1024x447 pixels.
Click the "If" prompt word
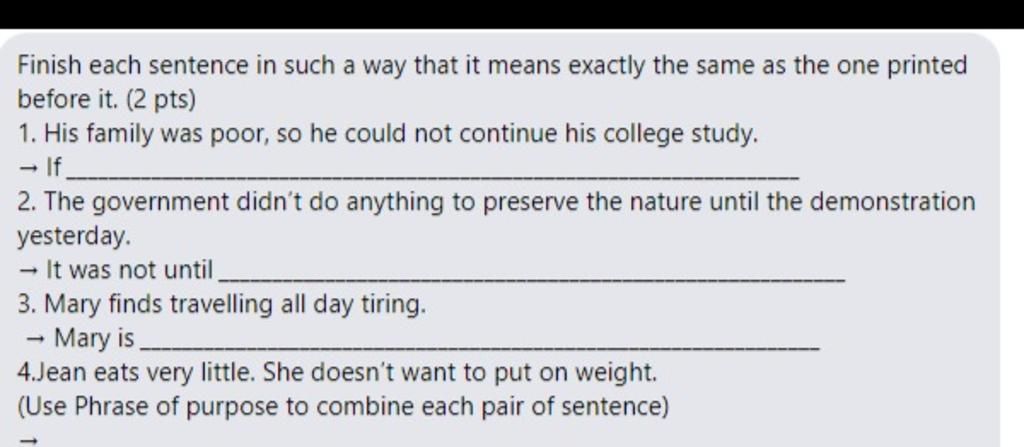click(x=53, y=169)
